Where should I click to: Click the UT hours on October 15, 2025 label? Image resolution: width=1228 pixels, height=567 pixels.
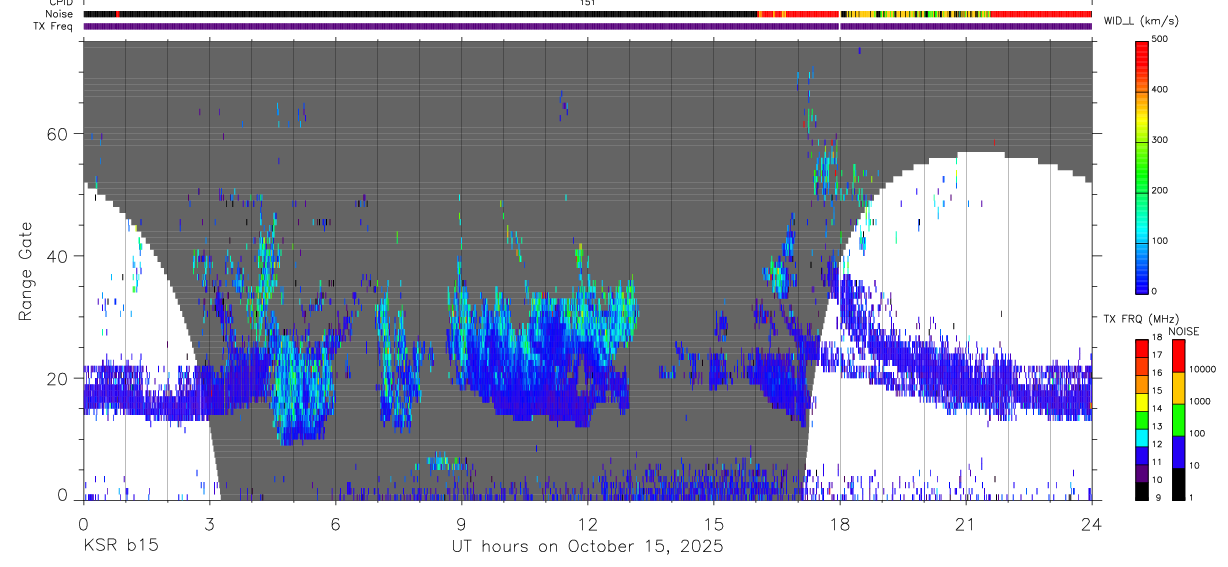click(588, 546)
